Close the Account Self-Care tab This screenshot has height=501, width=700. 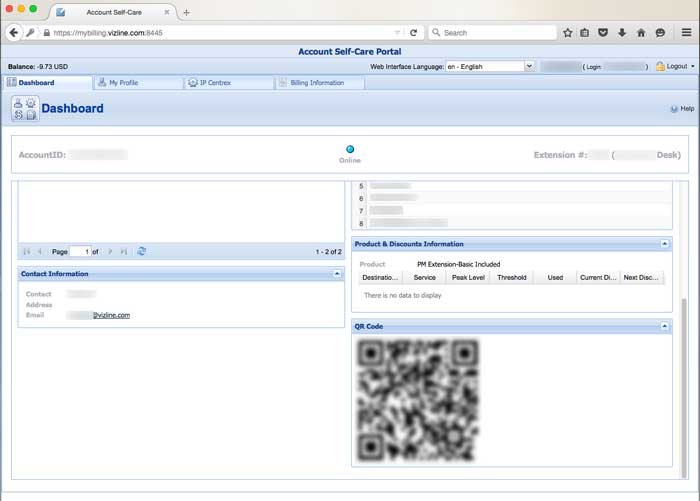[x=167, y=13]
